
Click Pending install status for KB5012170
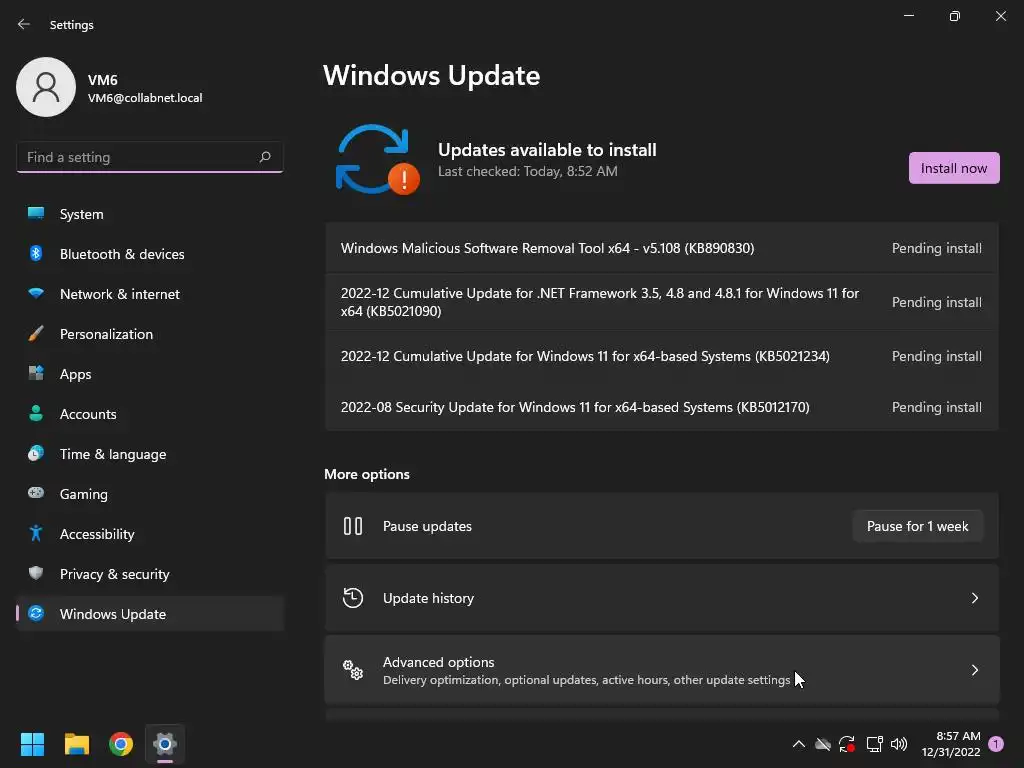(x=936, y=407)
